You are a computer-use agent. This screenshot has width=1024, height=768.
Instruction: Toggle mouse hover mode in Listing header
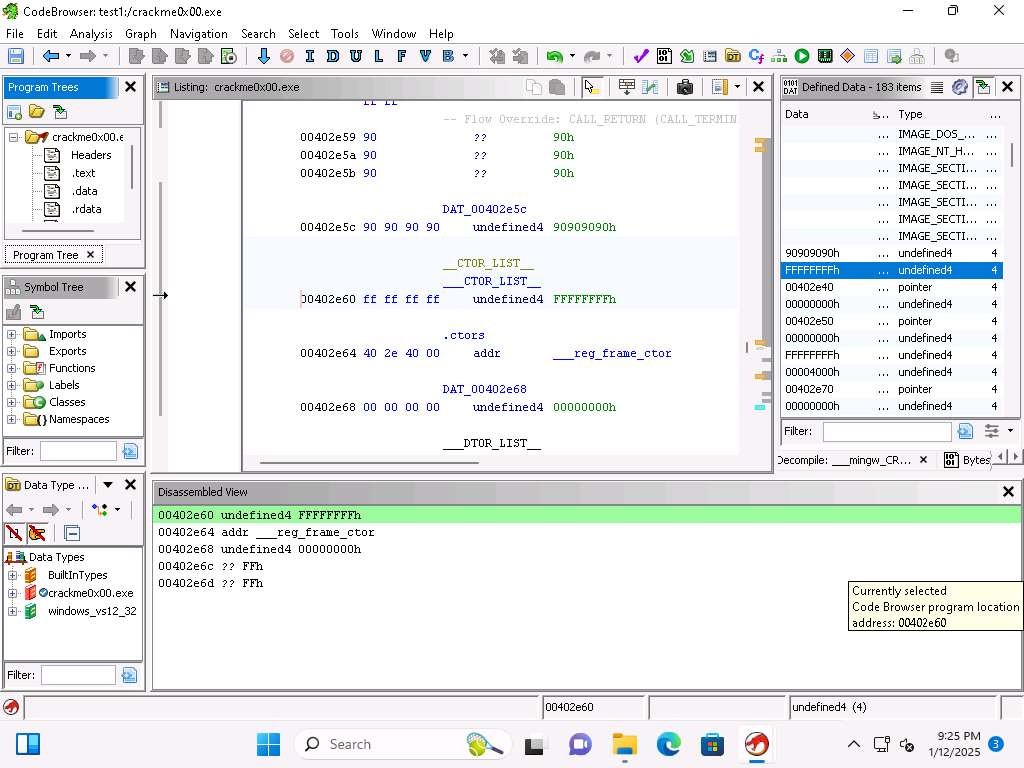tap(591, 87)
